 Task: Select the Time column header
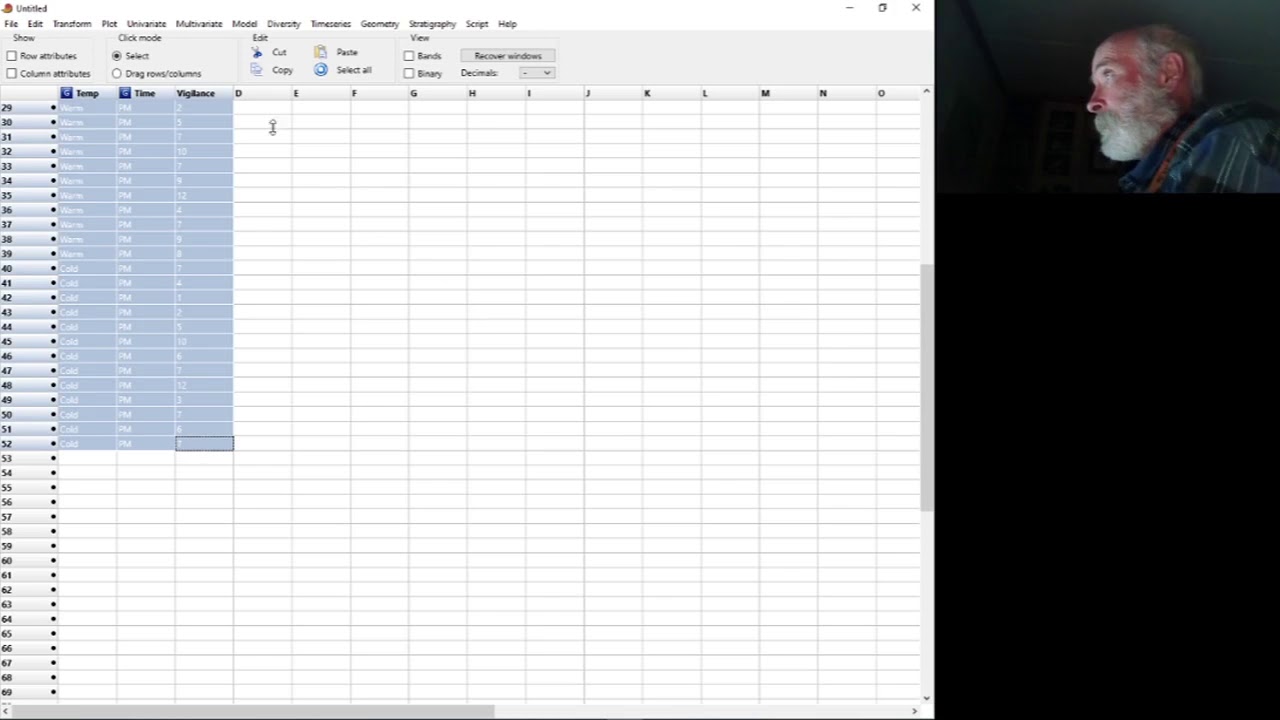click(x=145, y=93)
